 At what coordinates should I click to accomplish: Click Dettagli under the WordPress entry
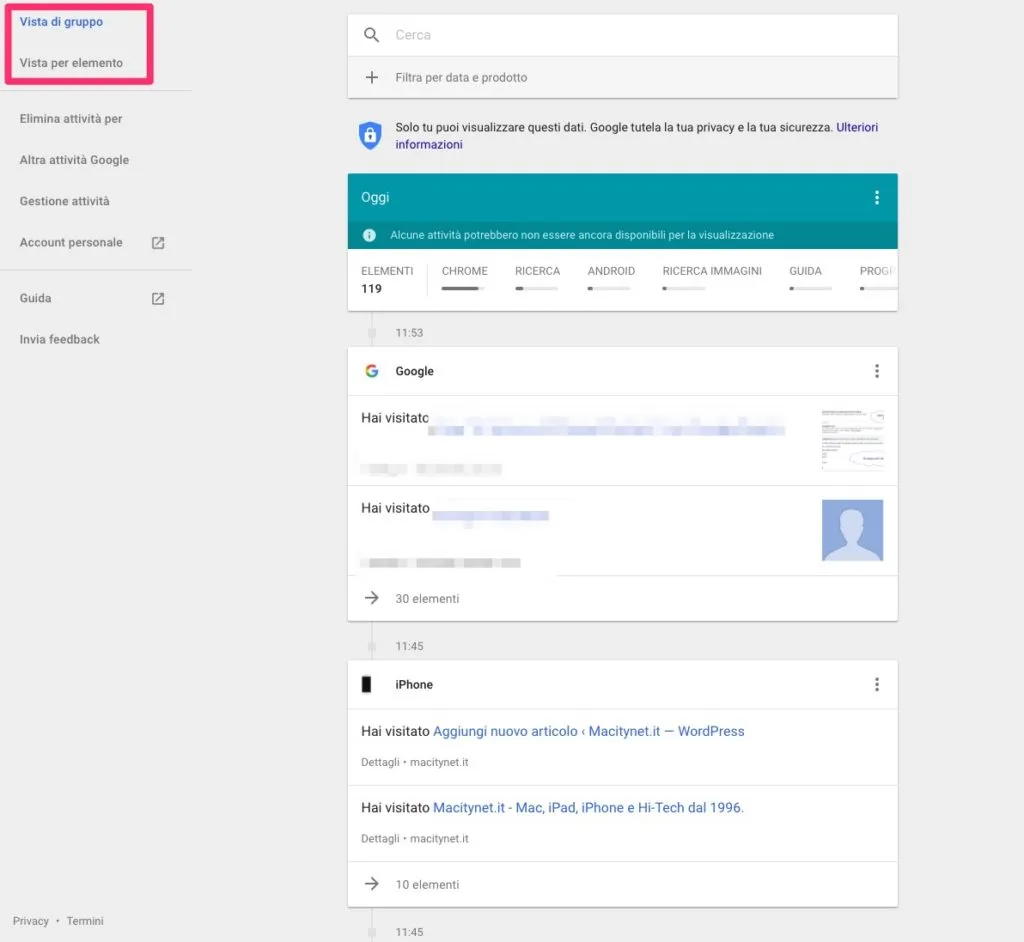pos(380,762)
